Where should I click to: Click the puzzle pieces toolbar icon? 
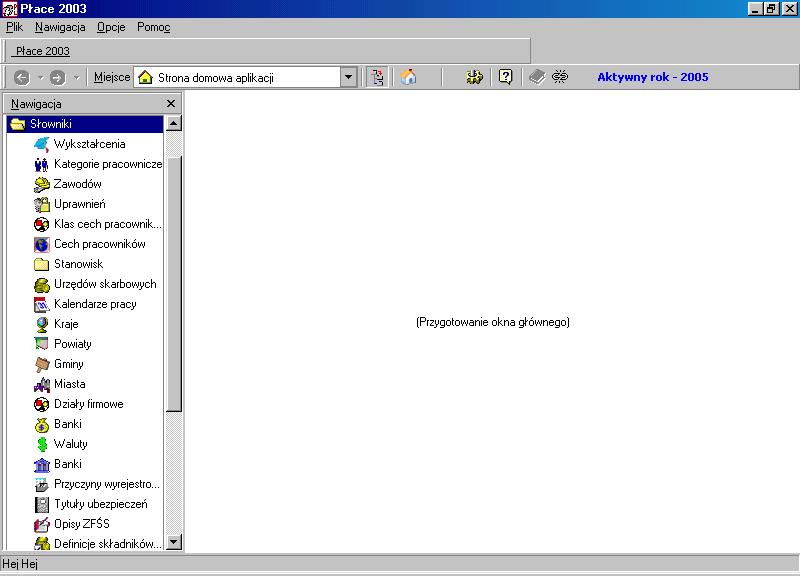[474, 77]
